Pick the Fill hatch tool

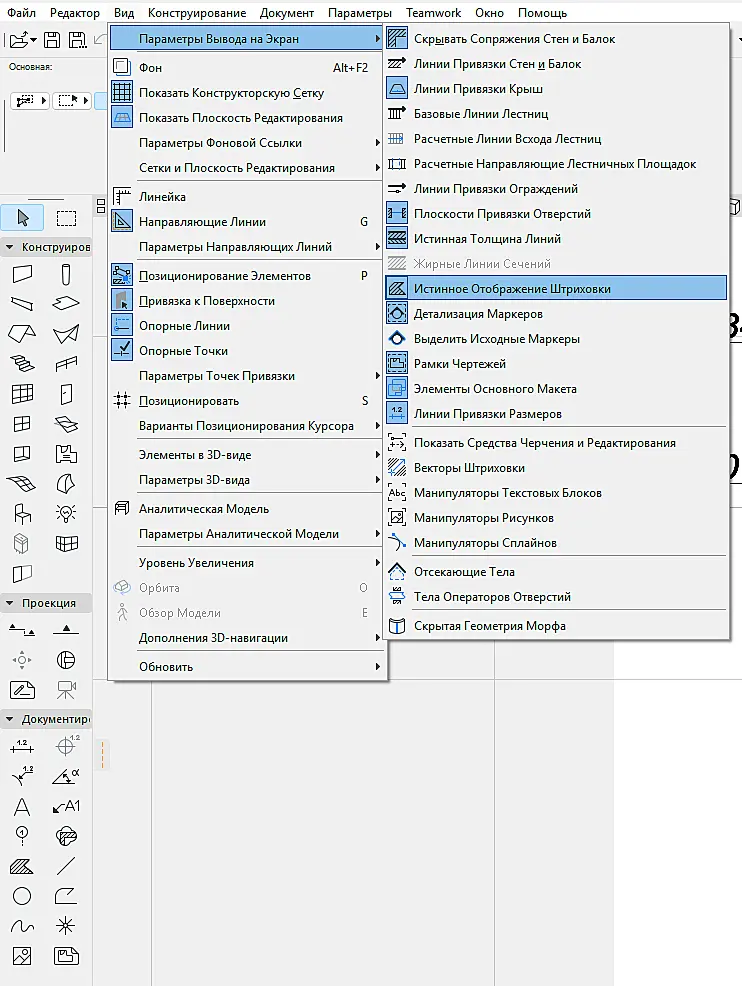(x=22, y=867)
